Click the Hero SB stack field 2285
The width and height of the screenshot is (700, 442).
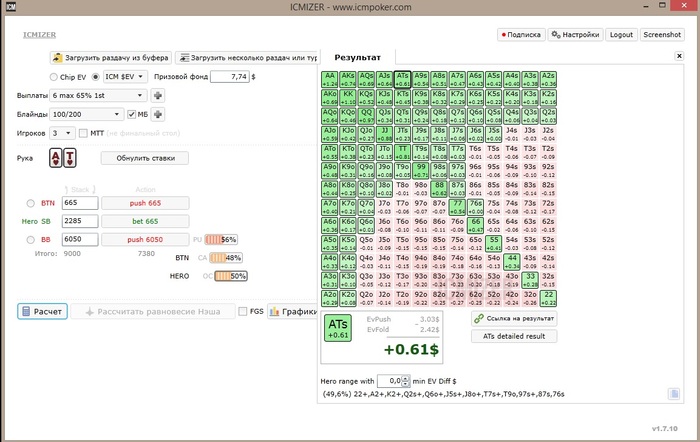tap(80, 221)
